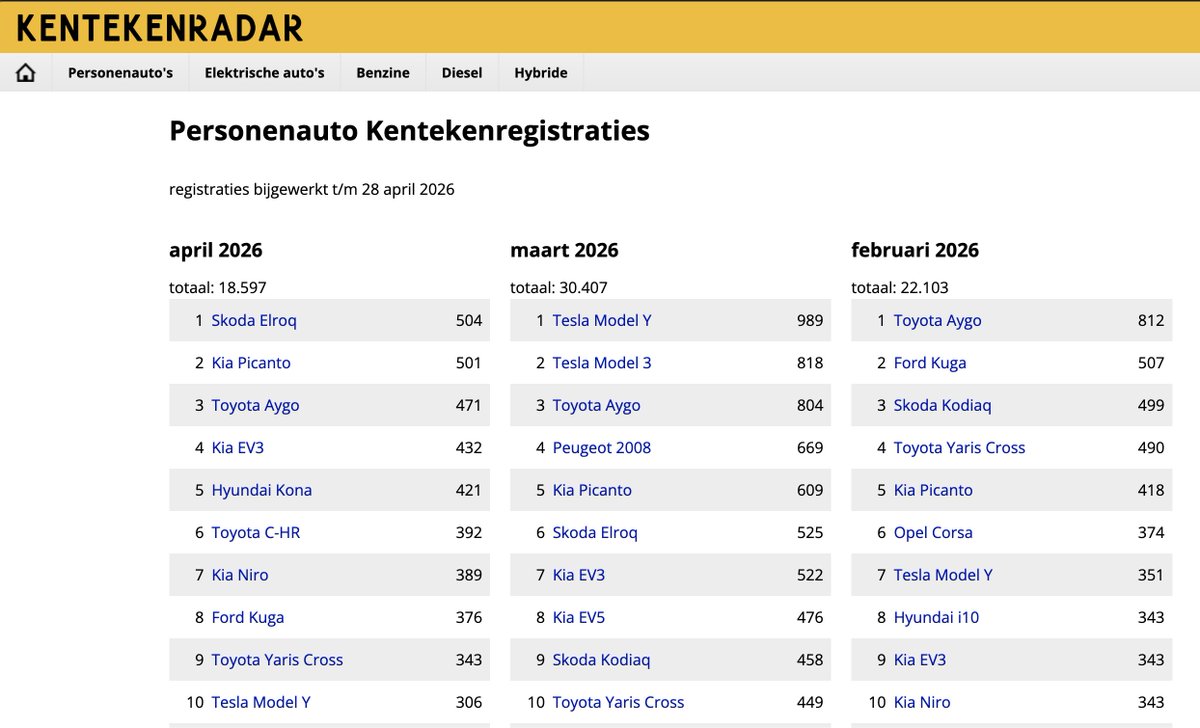Viewport: 1200px width, 728px height.
Task: Click the value 392 next to Toyota C-HR
Action: coord(469,533)
